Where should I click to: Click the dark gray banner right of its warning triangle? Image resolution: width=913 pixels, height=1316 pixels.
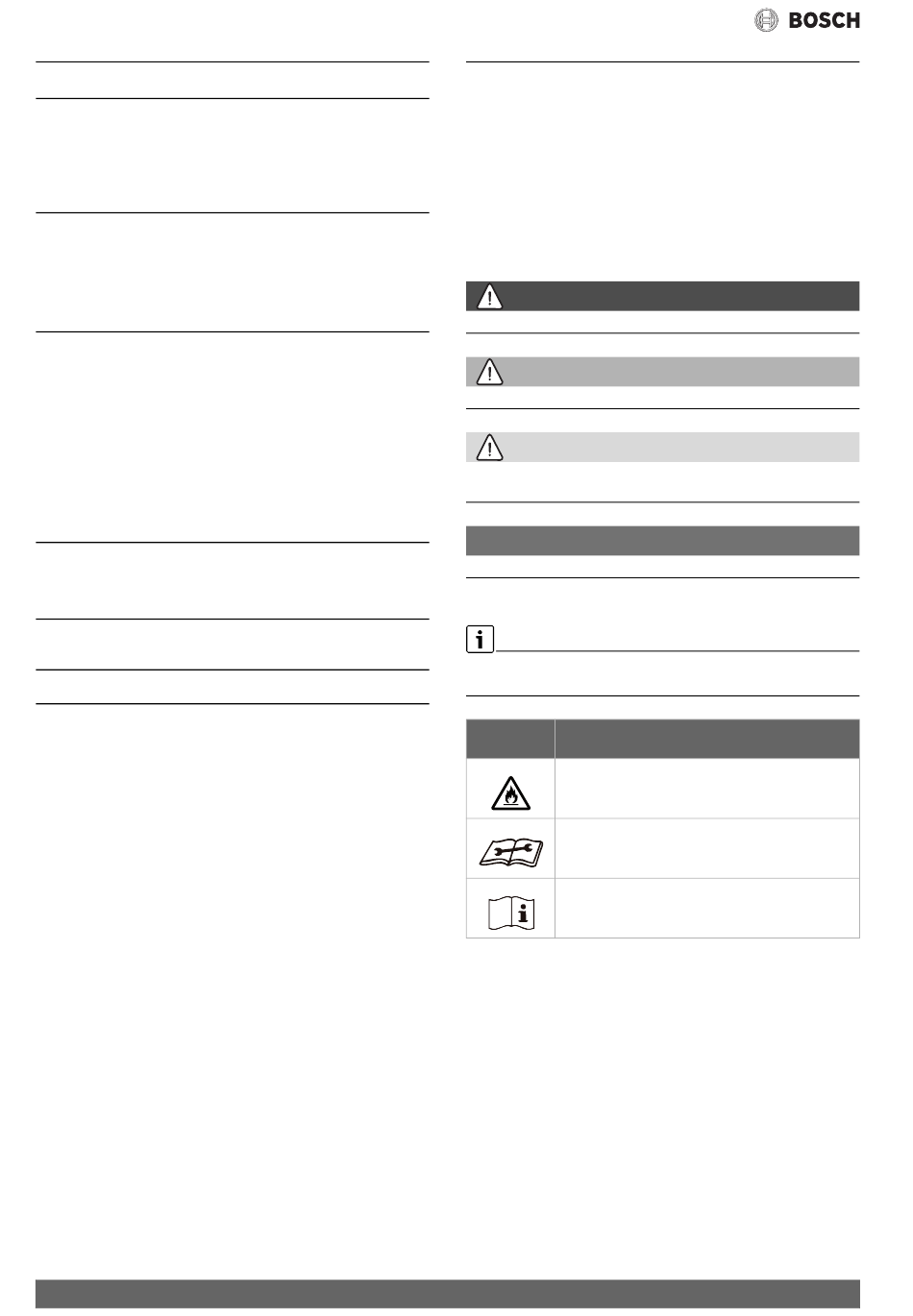[680, 297]
